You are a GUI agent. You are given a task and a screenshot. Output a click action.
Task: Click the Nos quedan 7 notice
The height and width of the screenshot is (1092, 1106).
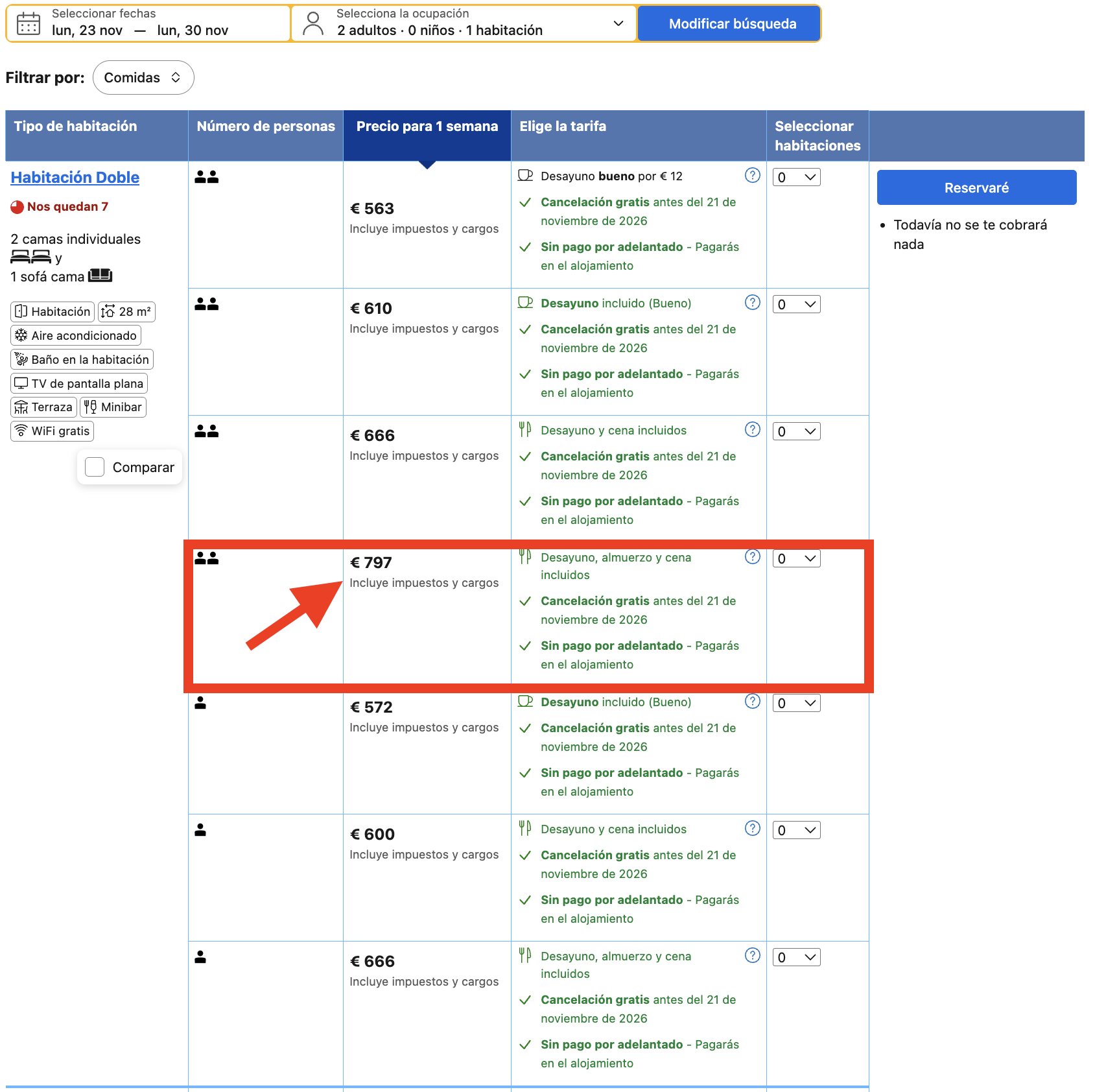pyautogui.click(x=60, y=207)
